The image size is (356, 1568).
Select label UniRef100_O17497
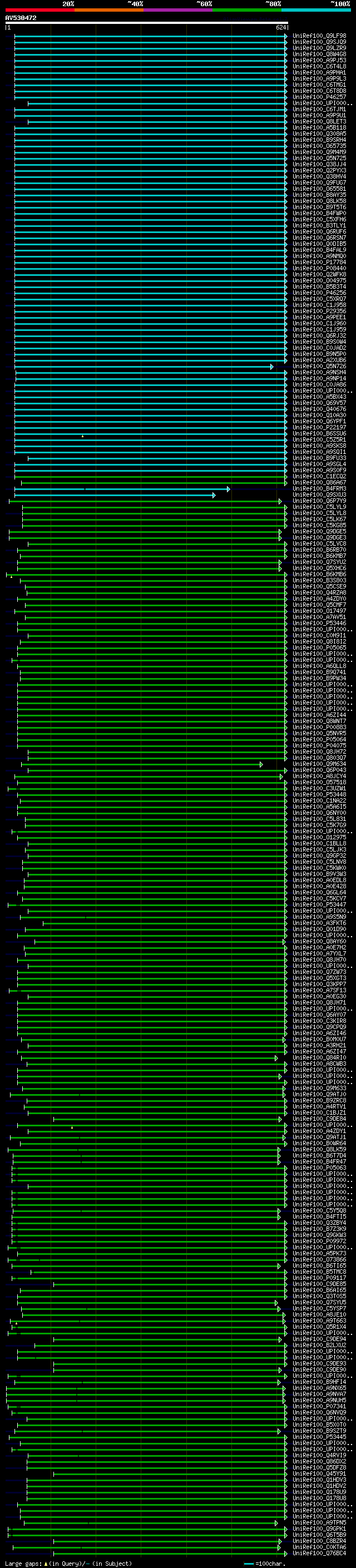[x=319, y=611]
